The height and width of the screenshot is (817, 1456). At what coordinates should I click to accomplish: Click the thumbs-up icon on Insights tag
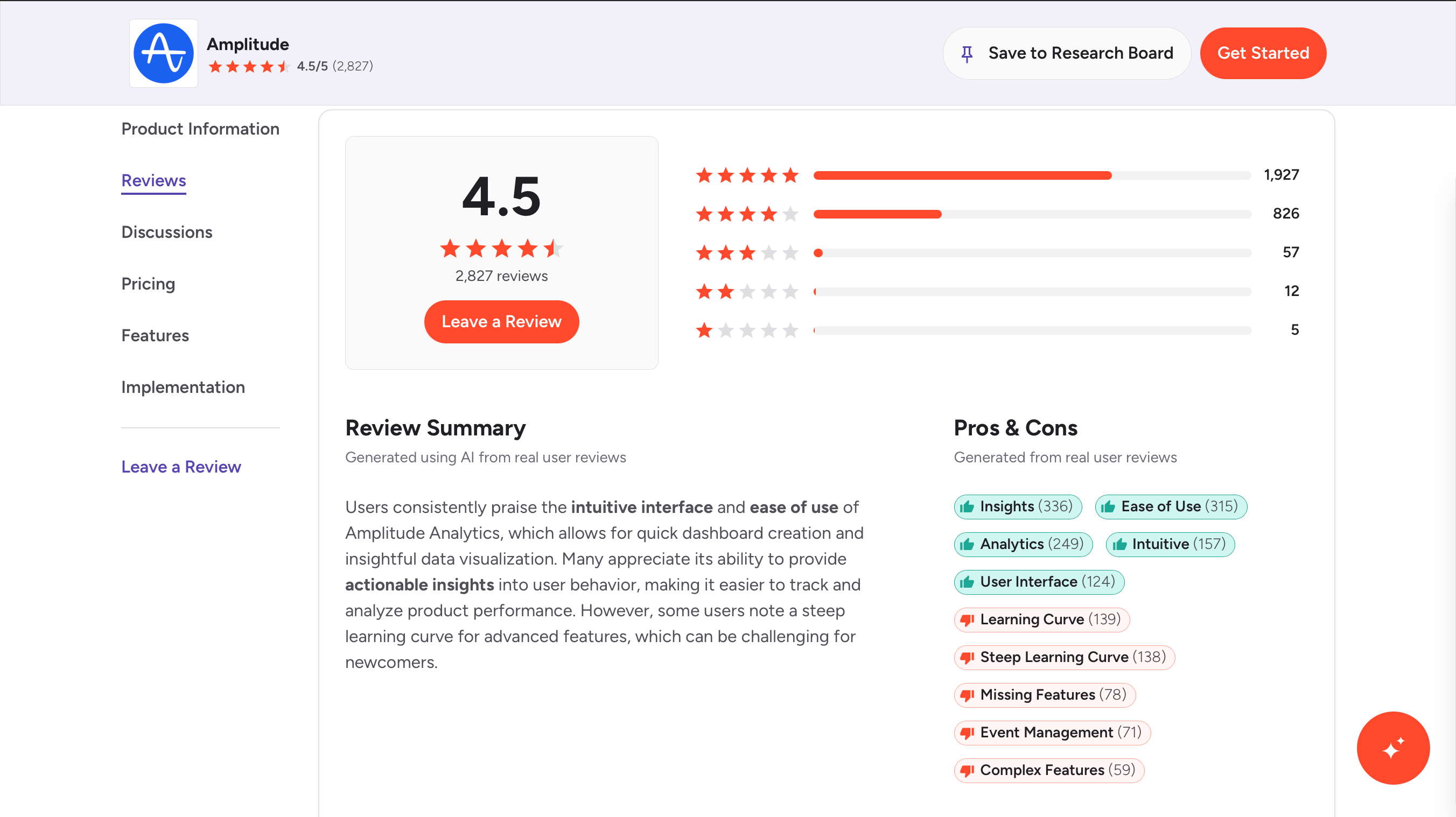pyautogui.click(x=967, y=507)
